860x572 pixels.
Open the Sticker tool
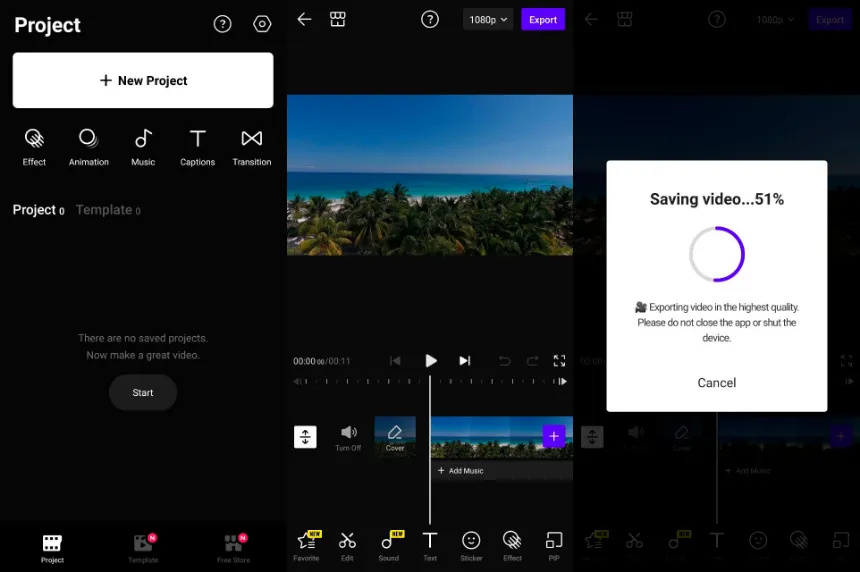point(471,546)
